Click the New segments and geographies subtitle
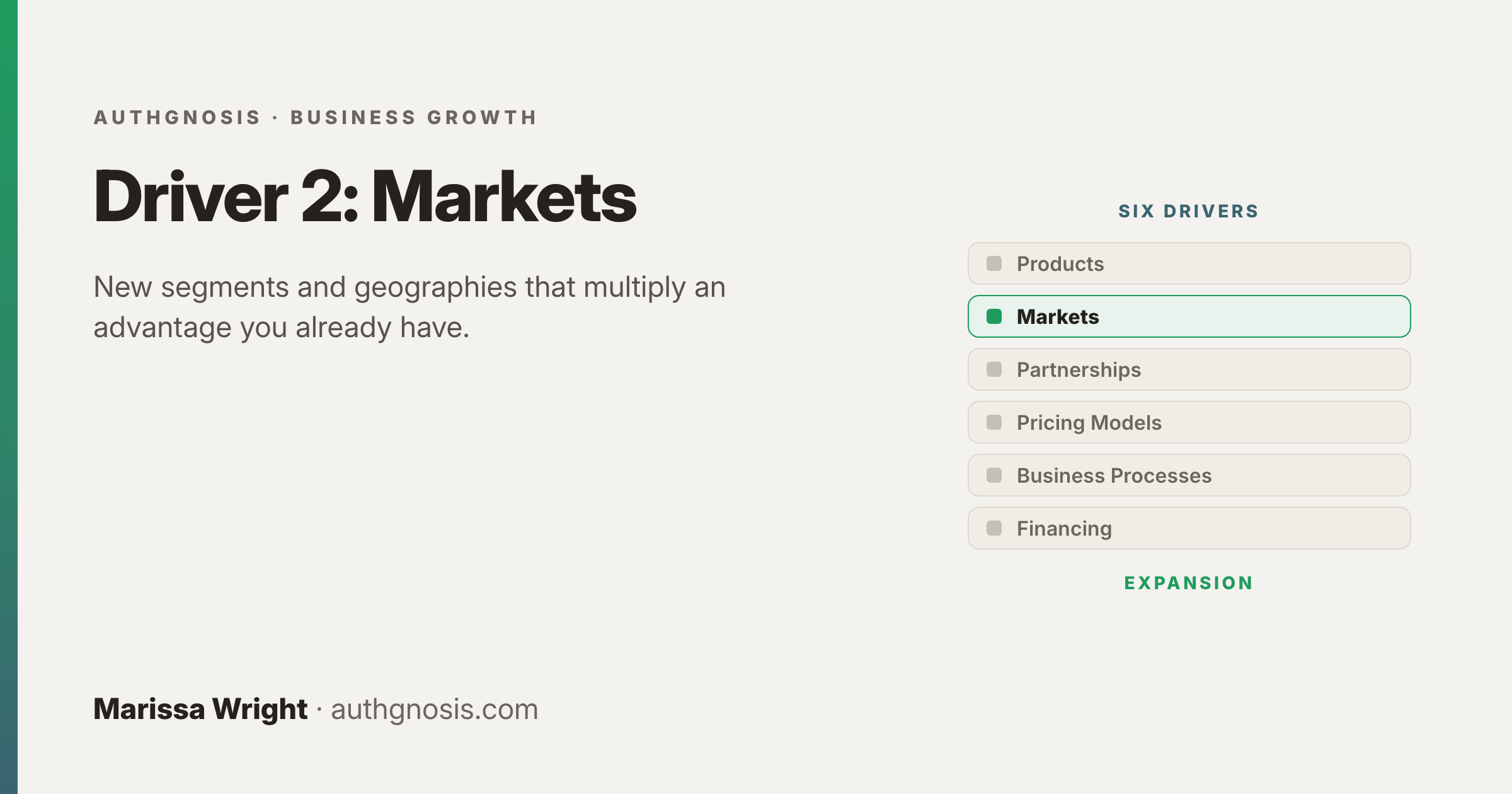This screenshot has height=794, width=1512. (x=409, y=307)
